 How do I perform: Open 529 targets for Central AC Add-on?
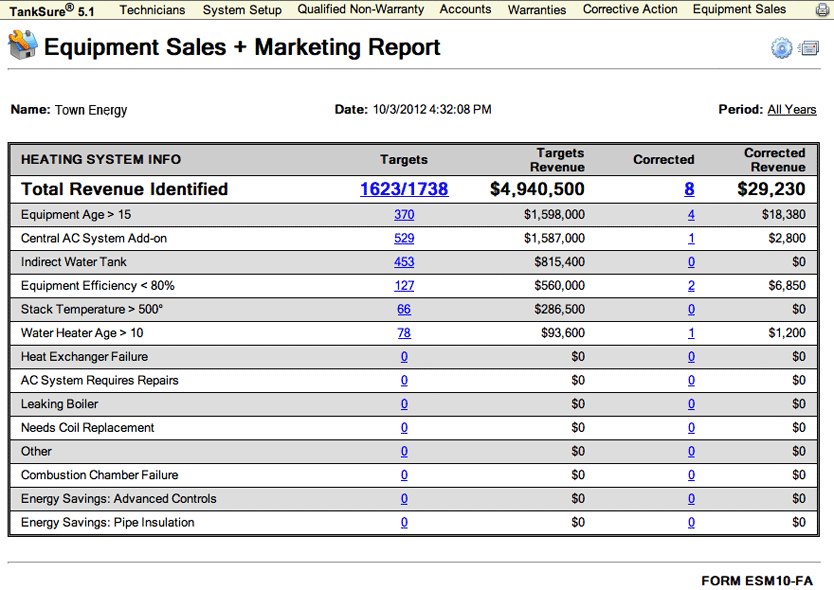[x=404, y=238]
